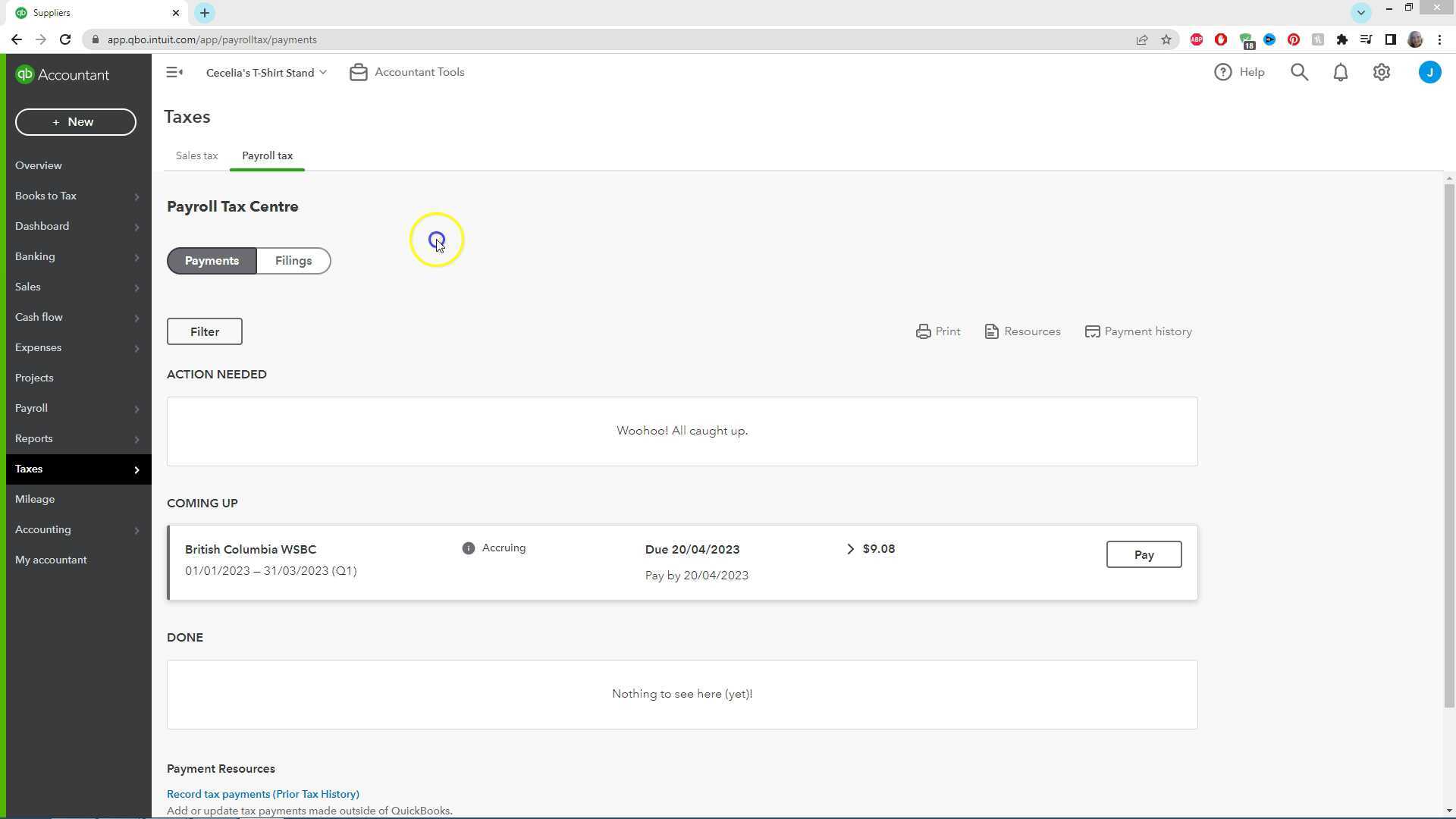Screen dimensions: 1456x819
Task: Click the British Columbia WSBC title
Action: coord(250,550)
